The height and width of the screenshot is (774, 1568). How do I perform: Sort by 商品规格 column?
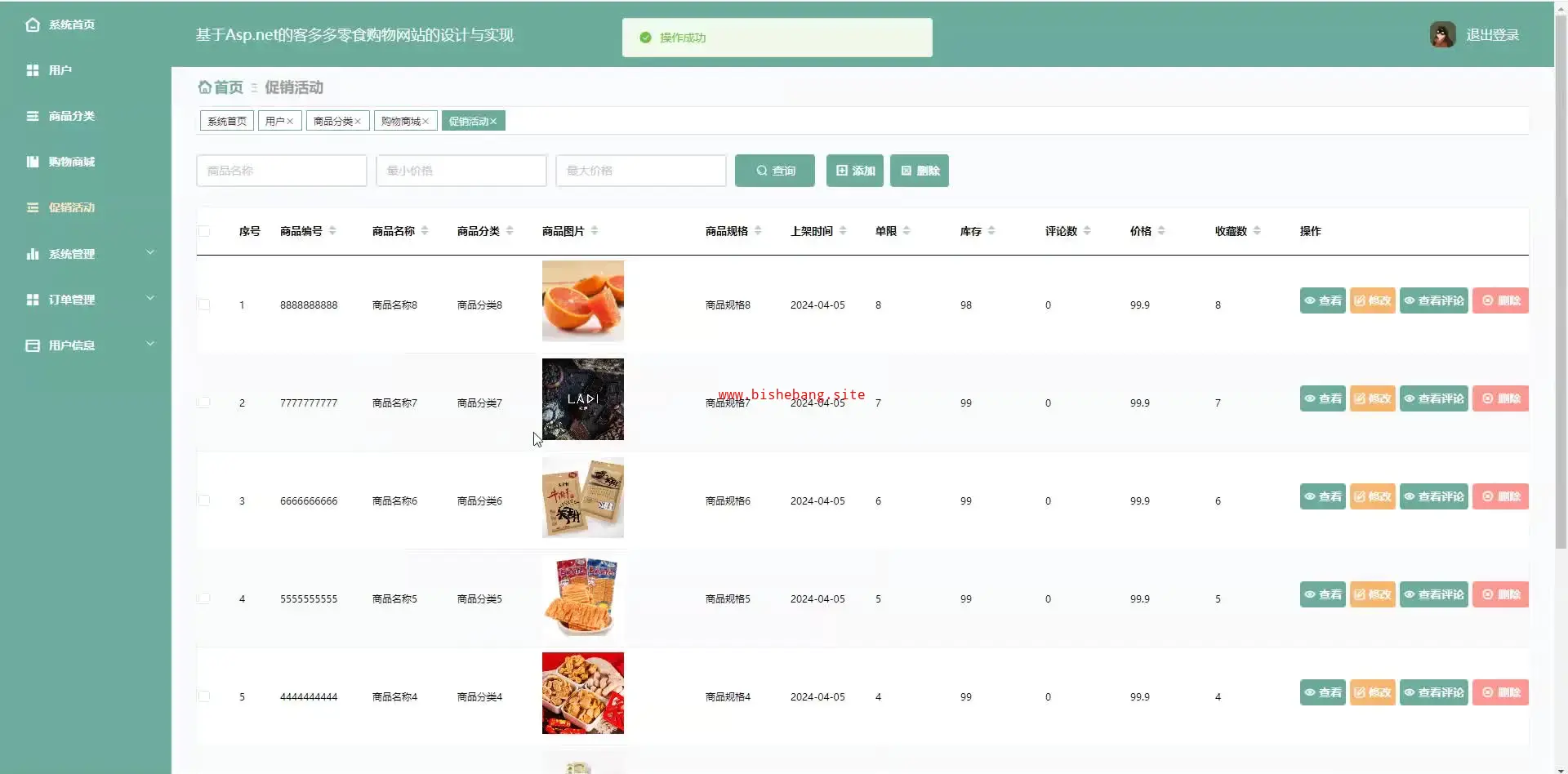click(758, 231)
